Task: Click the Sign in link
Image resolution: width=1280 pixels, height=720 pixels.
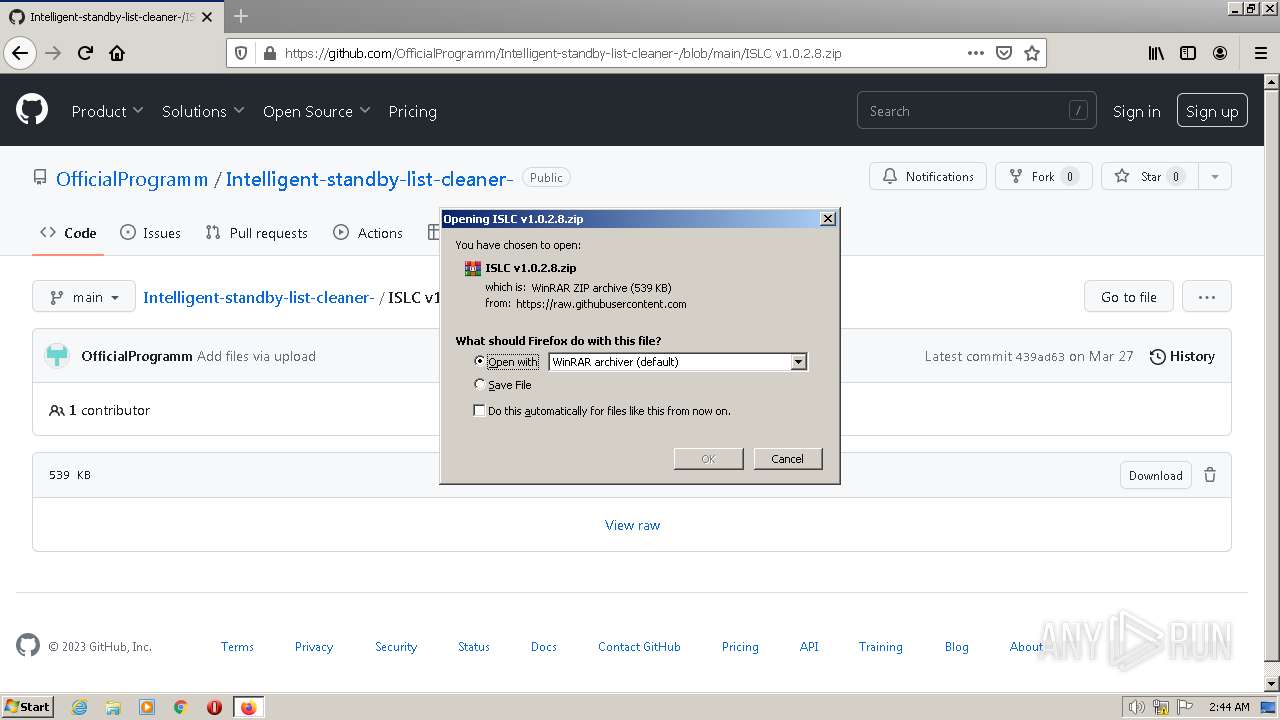Action: (x=1136, y=111)
